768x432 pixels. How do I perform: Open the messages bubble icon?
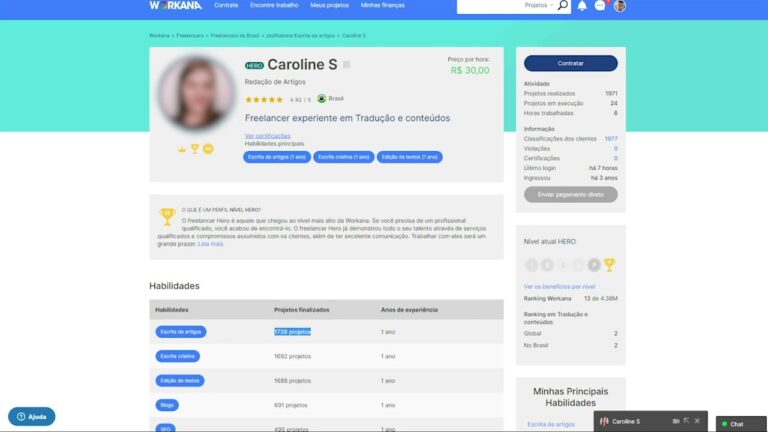600,6
